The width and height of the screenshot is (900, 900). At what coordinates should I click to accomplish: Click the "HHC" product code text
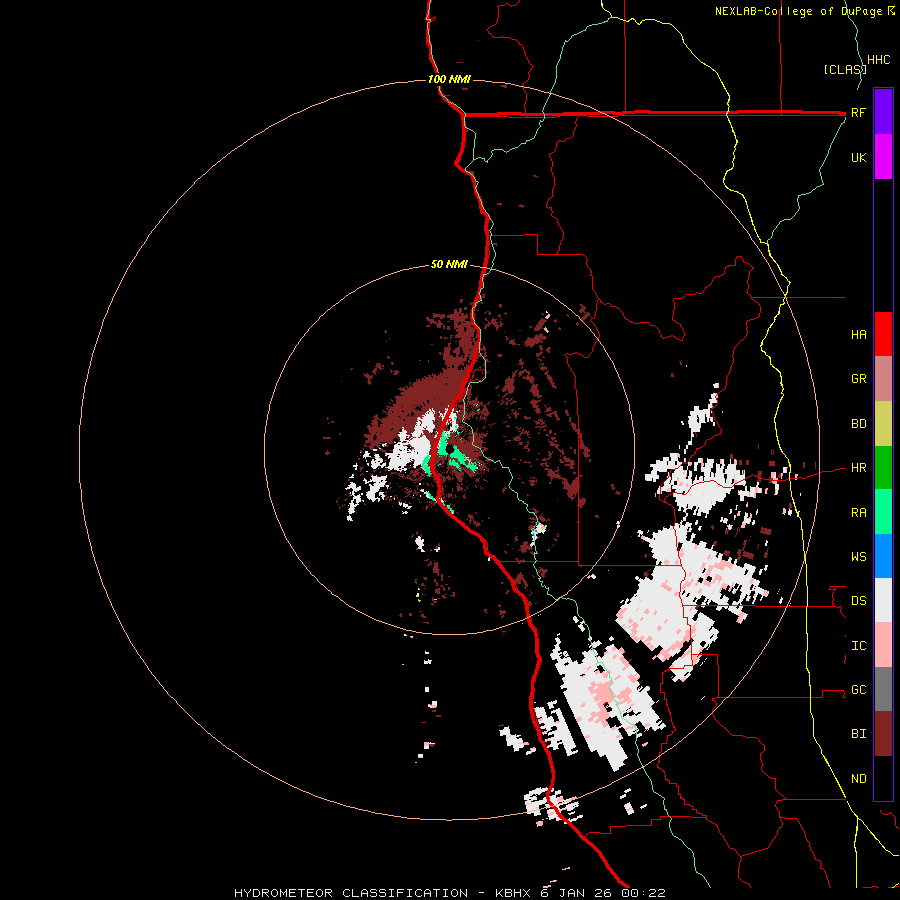(878, 60)
